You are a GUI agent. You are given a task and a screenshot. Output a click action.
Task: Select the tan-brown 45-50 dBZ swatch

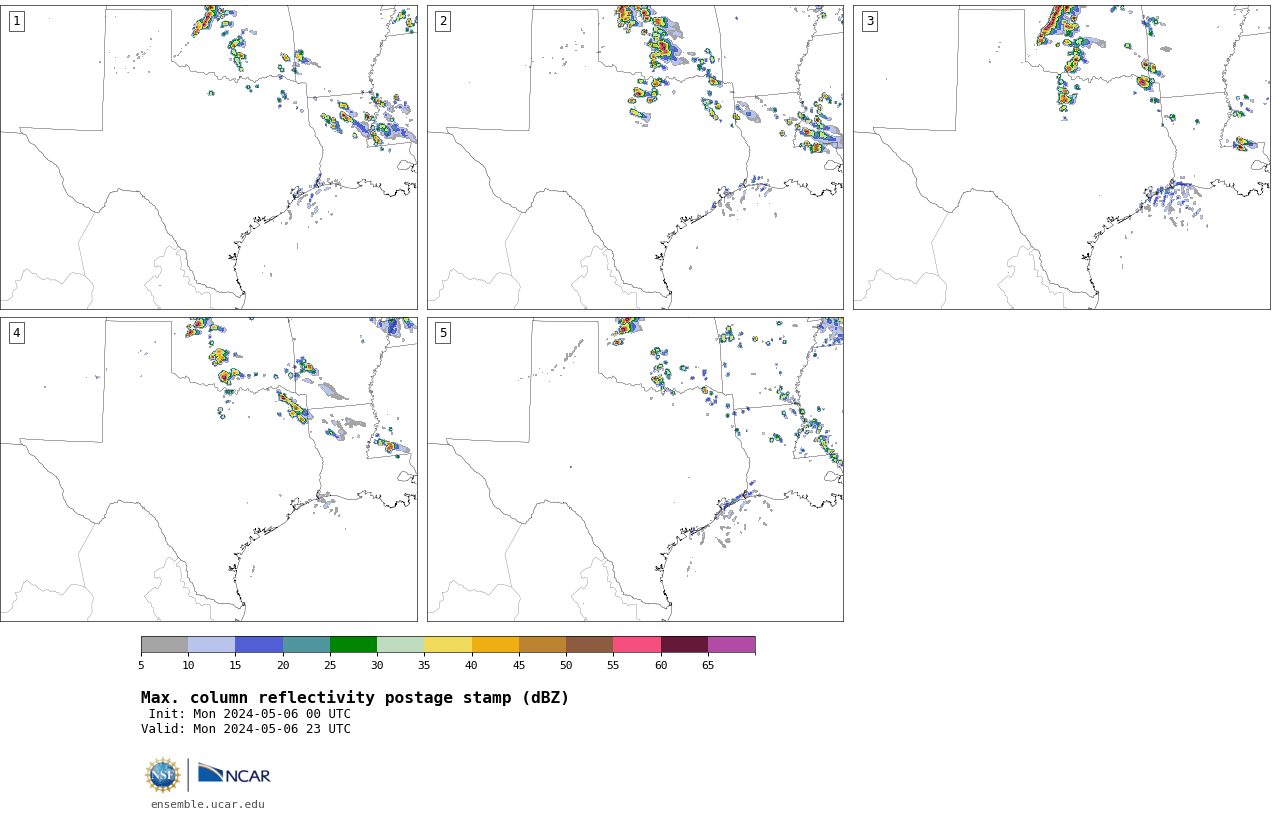click(x=542, y=645)
